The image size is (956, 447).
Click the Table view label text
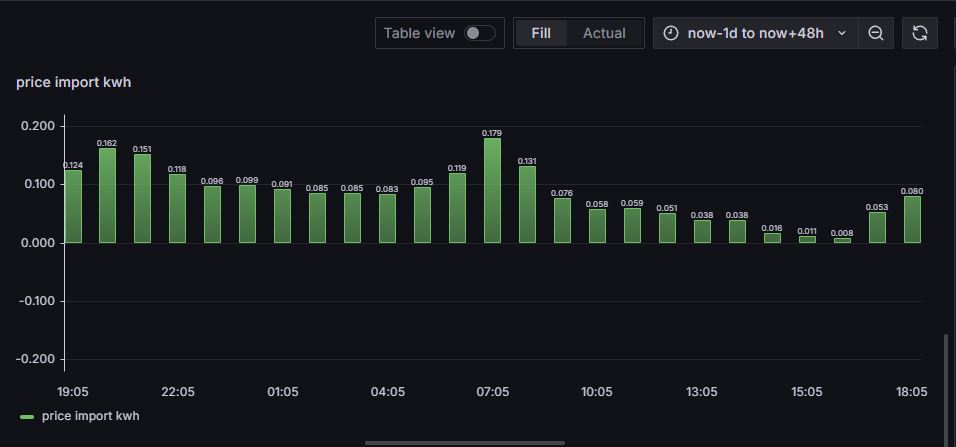[419, 33]
